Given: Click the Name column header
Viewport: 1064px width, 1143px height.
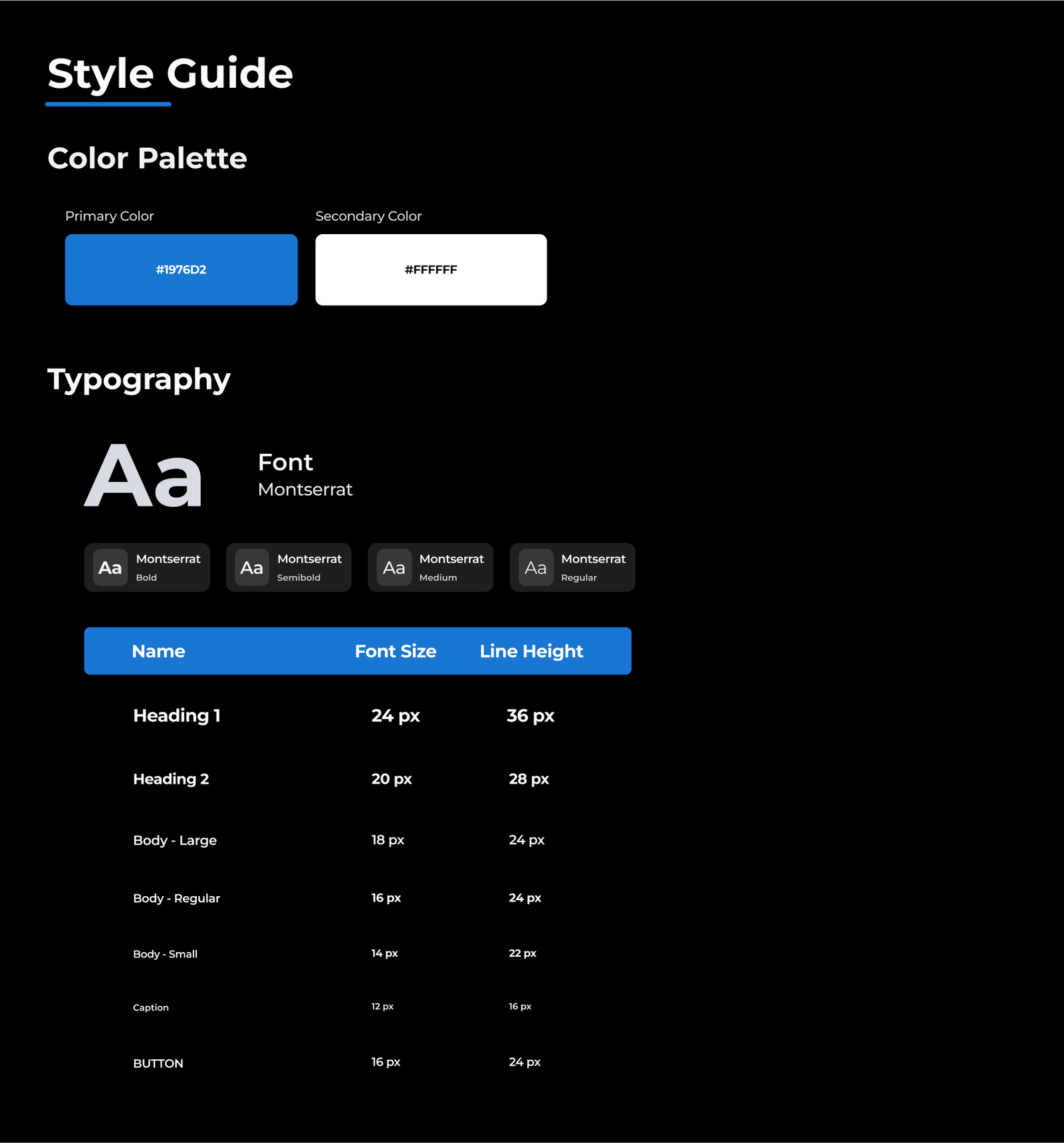Looking at the screenshot, I should click(x=158, y=651).
